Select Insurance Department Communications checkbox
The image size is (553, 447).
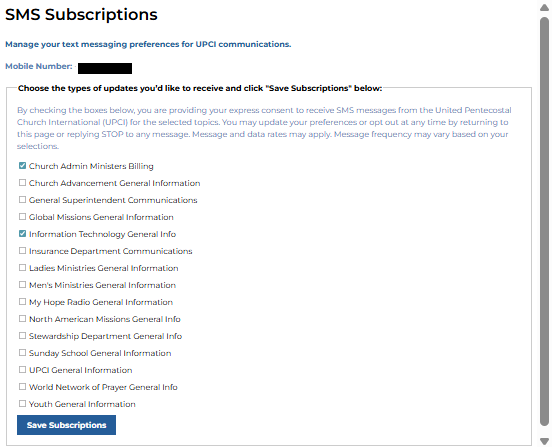22,250
